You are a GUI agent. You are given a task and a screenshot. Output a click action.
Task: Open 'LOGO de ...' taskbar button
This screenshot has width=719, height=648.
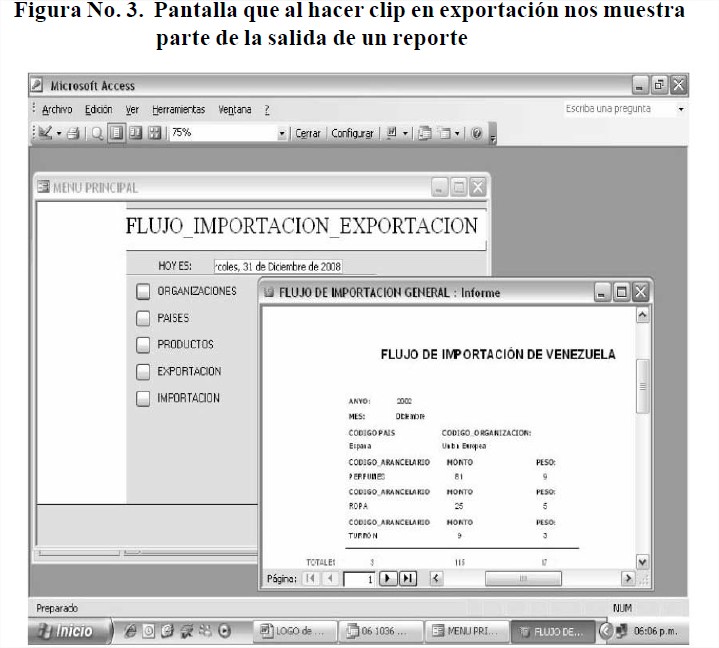[295, 631]
